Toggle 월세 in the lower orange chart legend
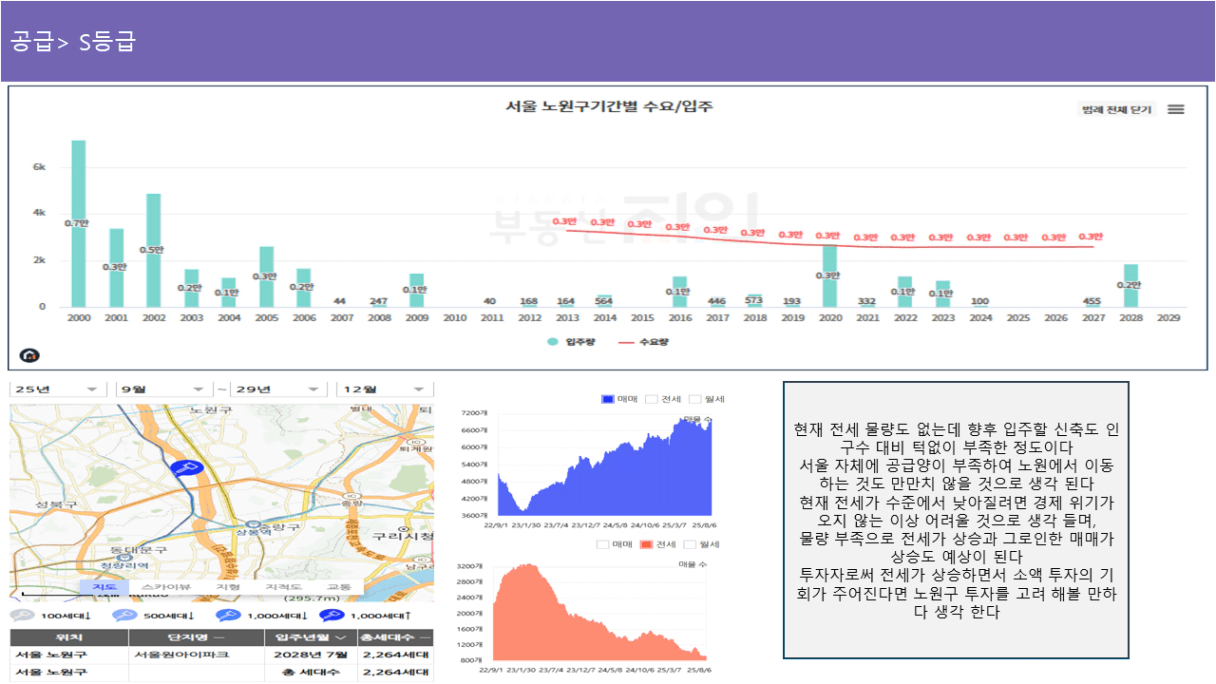The image size is (1216, 684). pos(703,544)
